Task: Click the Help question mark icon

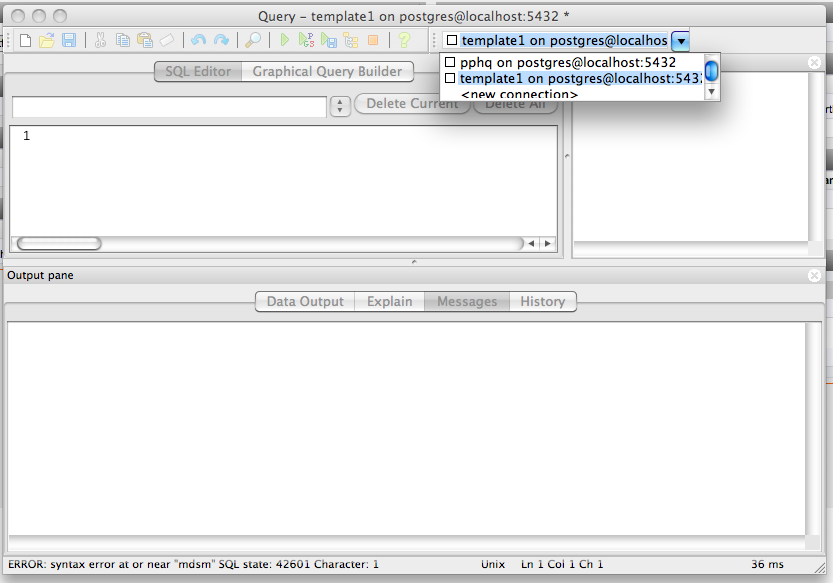Action: tap(404, 40)
